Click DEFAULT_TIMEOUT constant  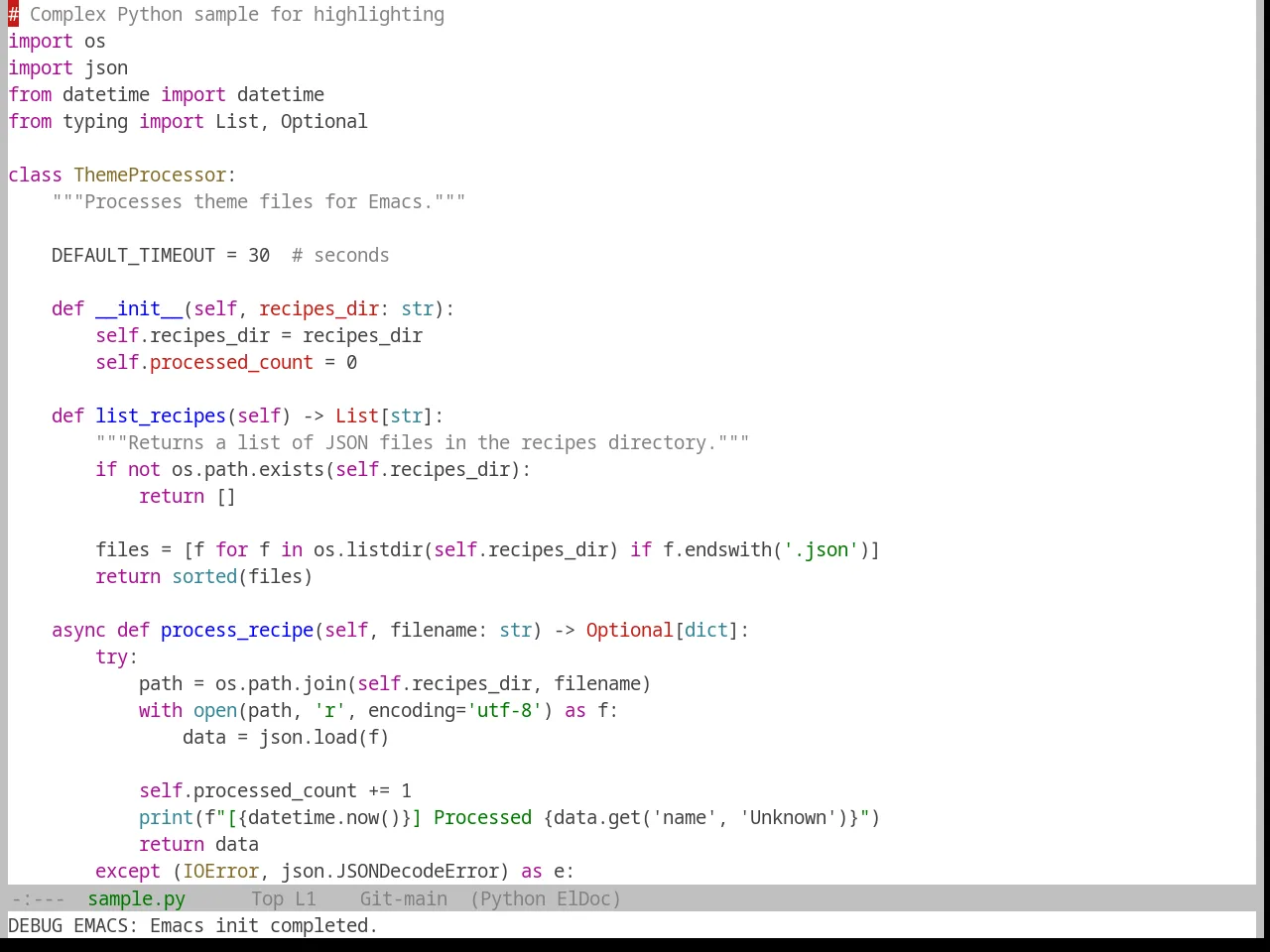(x=133, y=255)
